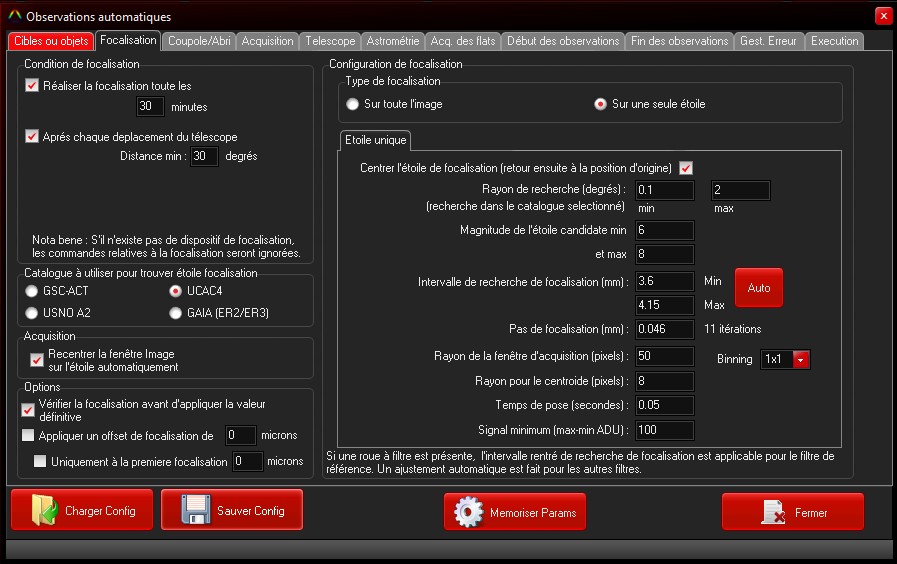Select the Etoile unique sub-tab
The width and height of the screenshot is (897, 564).
(x=375, y=140)
